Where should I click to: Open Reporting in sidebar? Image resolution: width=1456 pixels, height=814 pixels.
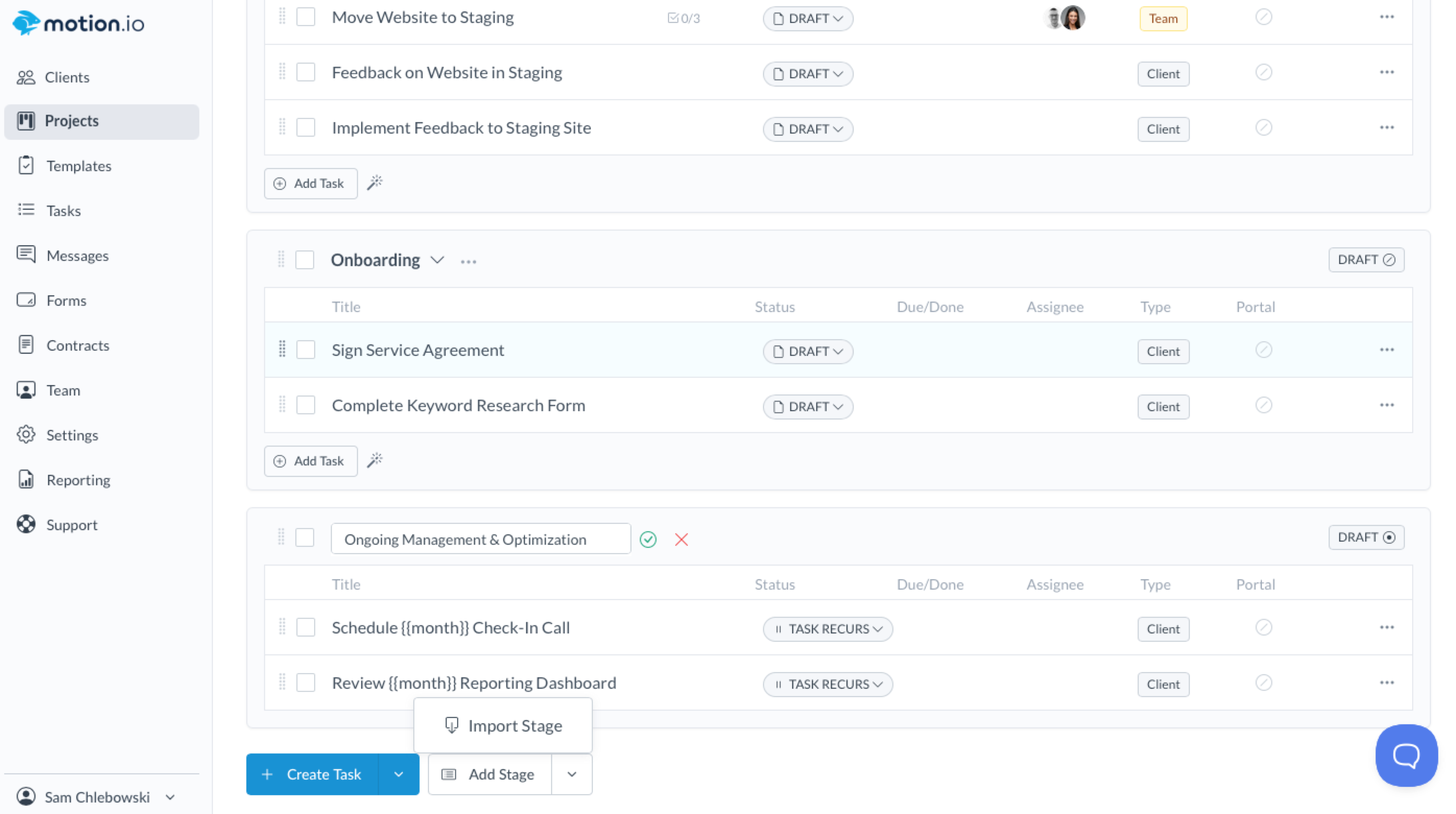(x=102, y=480)
